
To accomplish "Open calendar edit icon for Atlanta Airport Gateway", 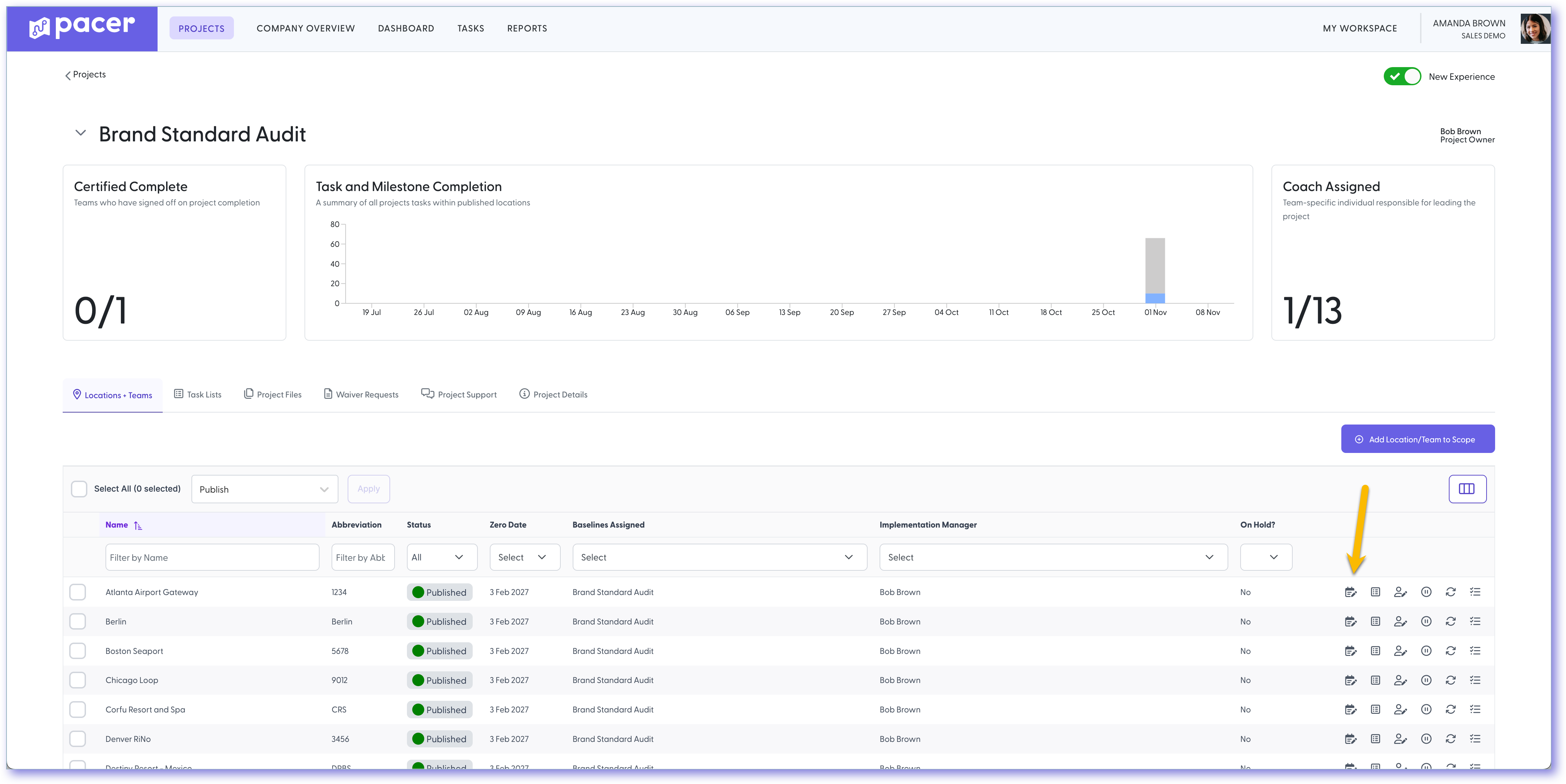I will (1350, 592).
